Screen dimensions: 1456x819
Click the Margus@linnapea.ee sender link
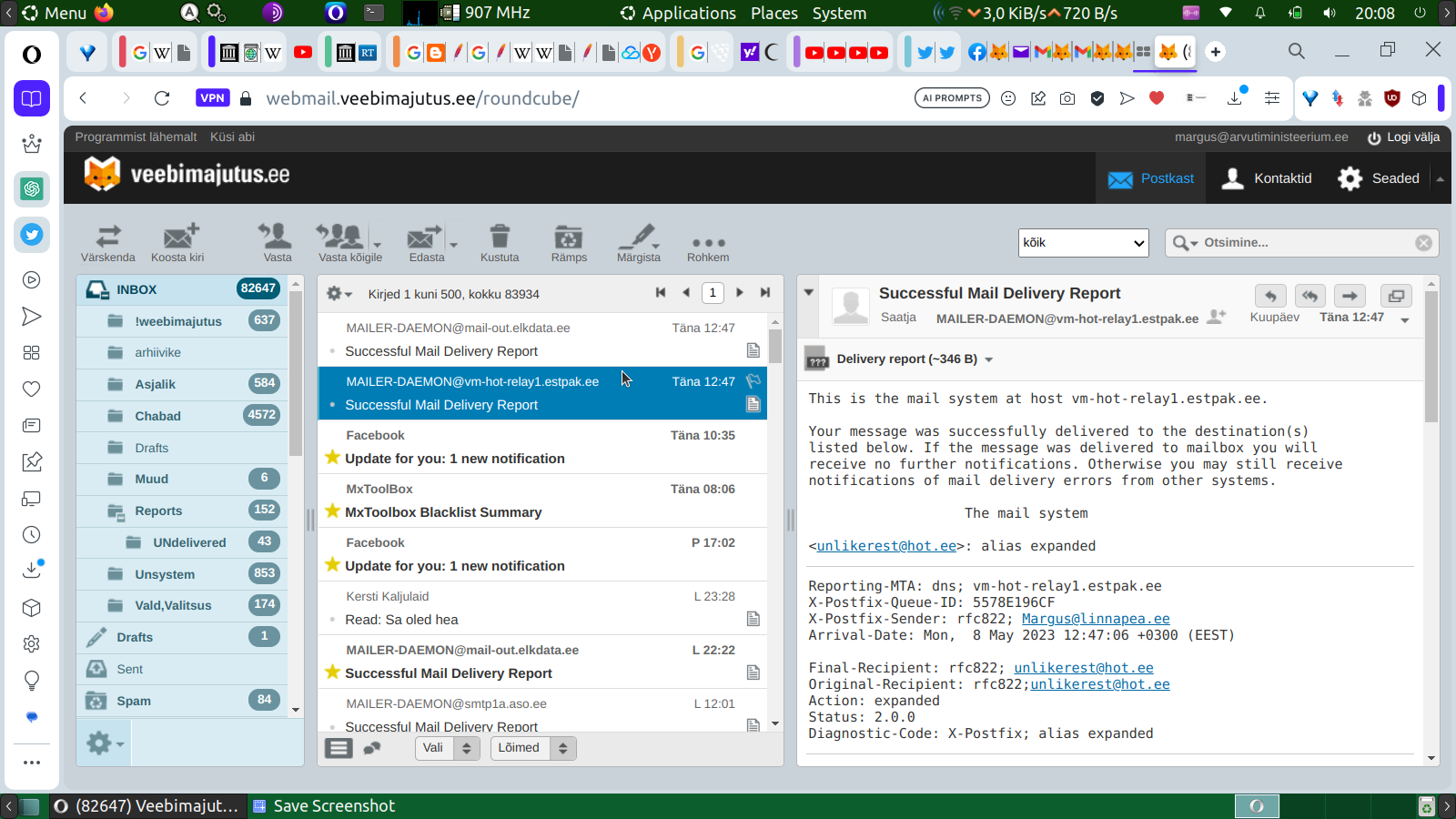tap(1096, 619)
